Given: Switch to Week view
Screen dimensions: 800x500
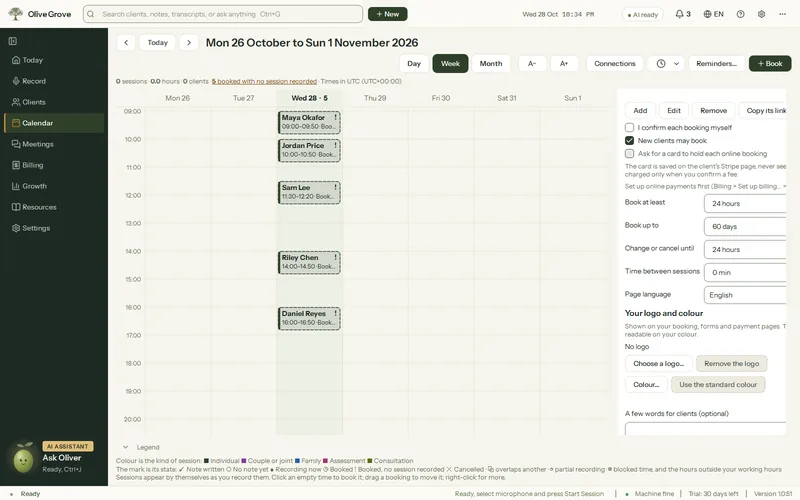Looking at the screenshot, I should [x=451, y=64].
